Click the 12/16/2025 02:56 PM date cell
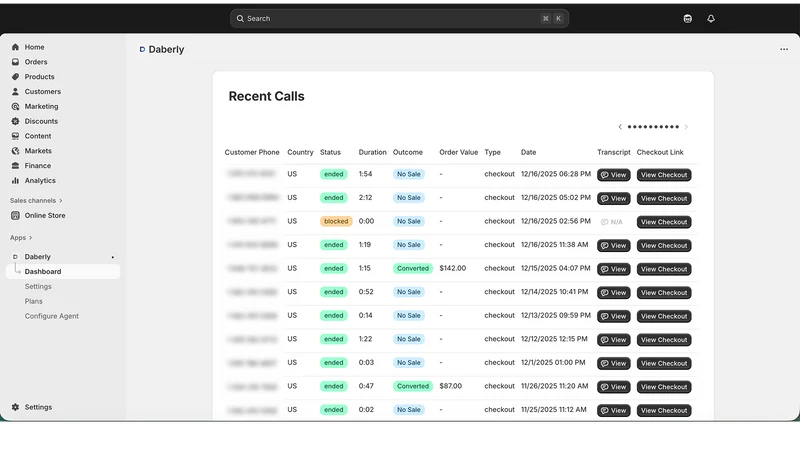Viewport: 800px width, 450px height. pyautogui.click(x=556, y=221)
